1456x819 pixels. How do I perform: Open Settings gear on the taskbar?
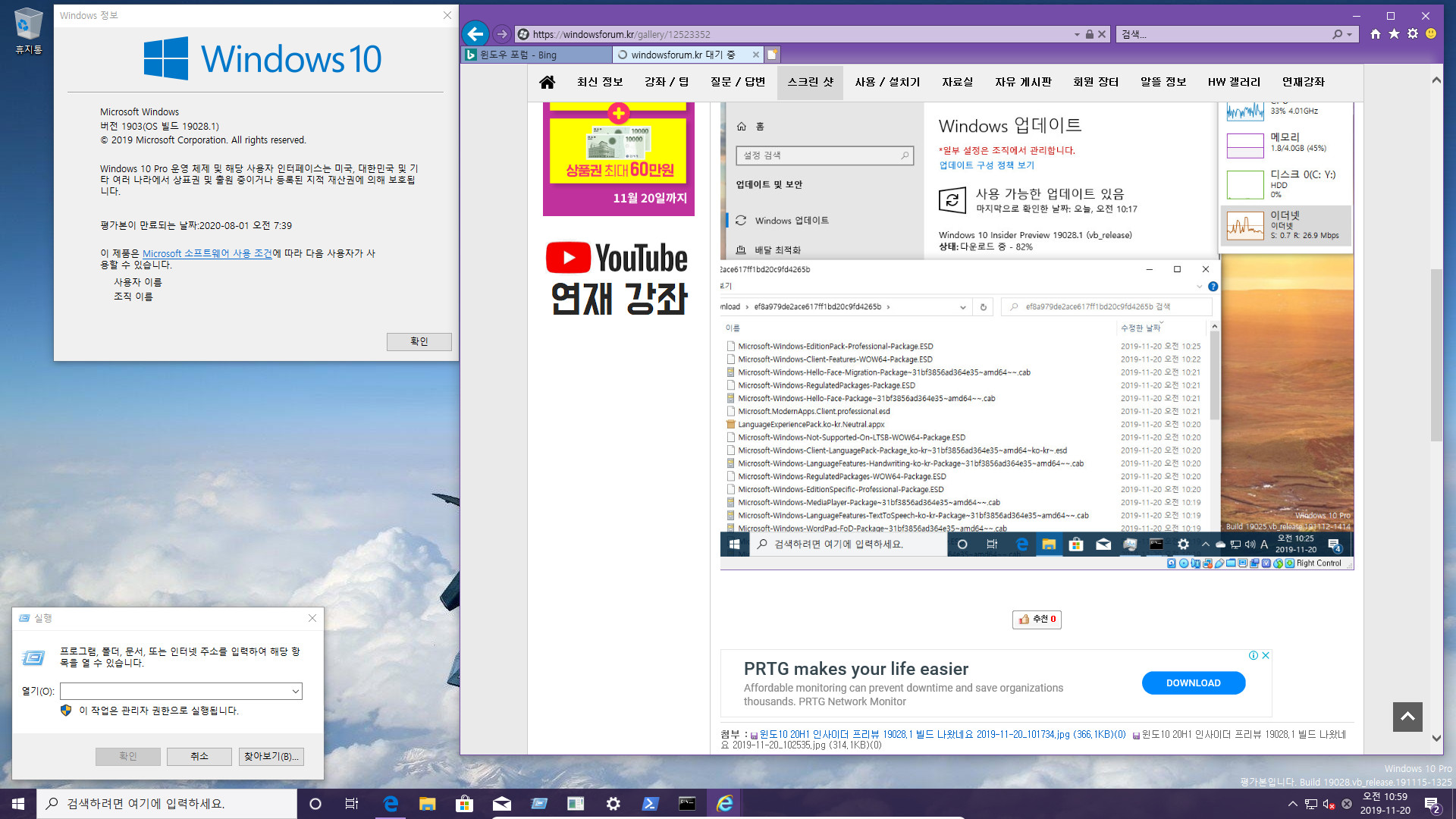tap(613, 804)
